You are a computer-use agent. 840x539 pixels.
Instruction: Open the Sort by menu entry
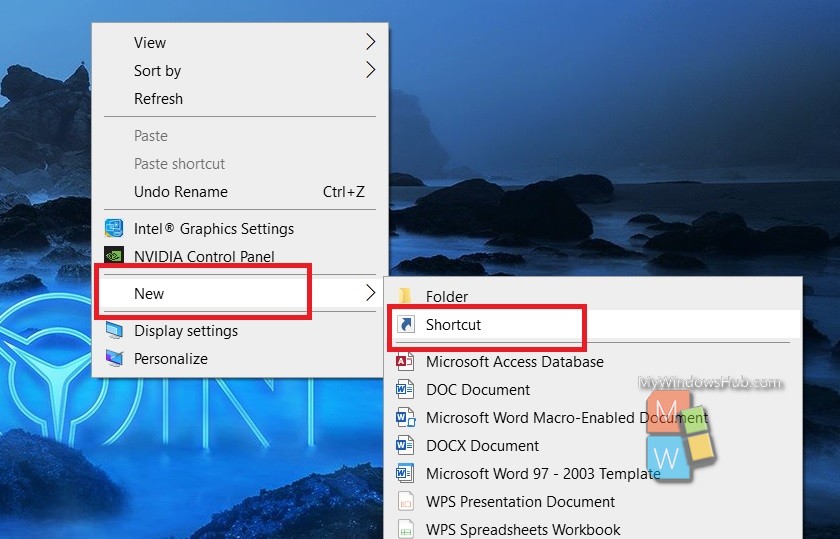point(240,70)
